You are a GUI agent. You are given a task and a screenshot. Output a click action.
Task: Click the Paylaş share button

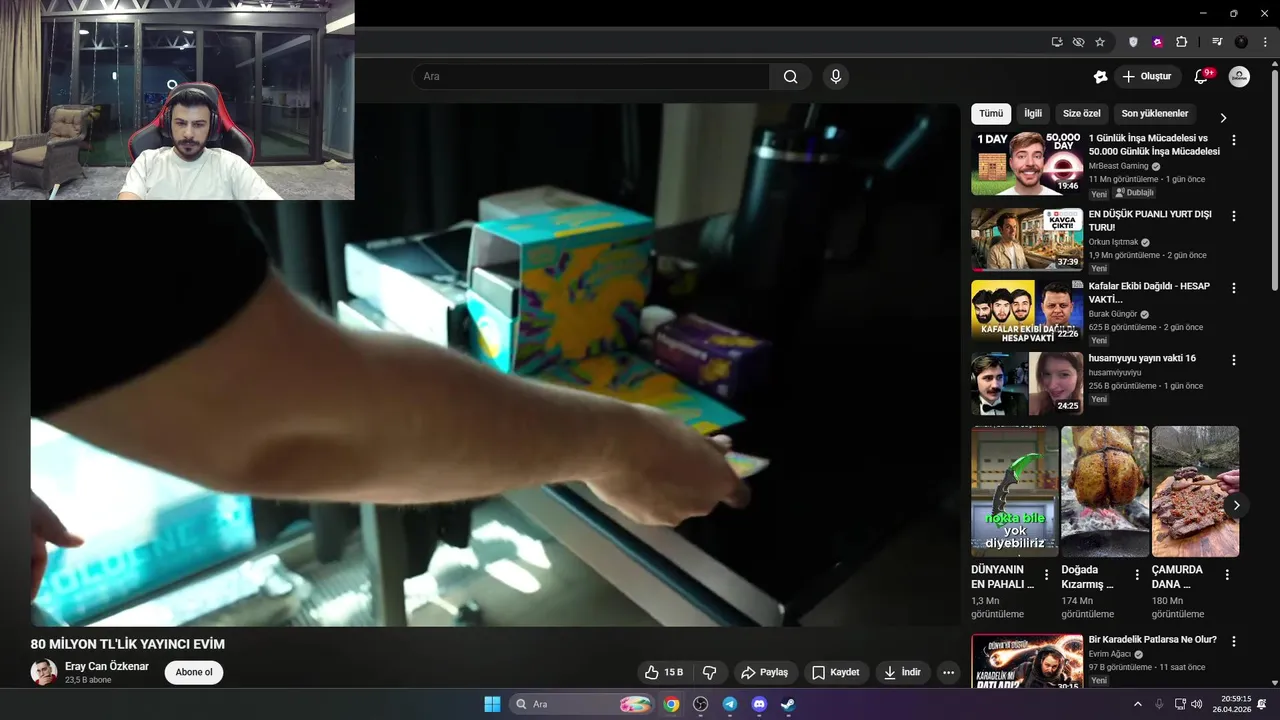click(764, 672)
